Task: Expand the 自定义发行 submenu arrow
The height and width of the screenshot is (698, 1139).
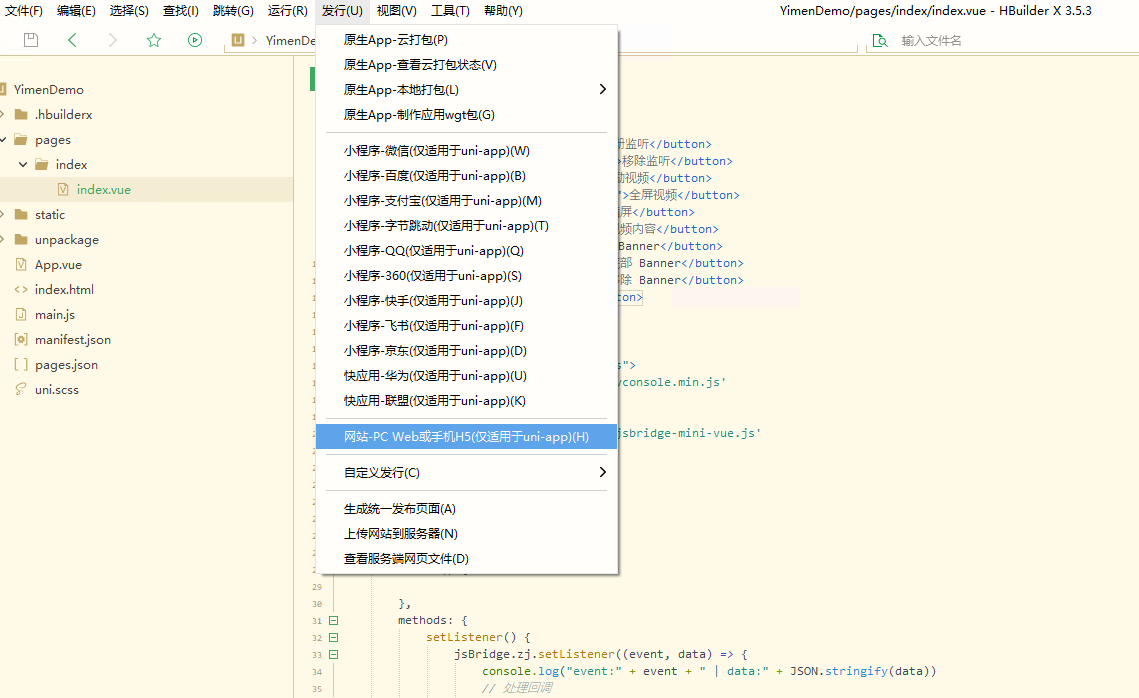Action: pyautogui.click(x=602, y=472)
